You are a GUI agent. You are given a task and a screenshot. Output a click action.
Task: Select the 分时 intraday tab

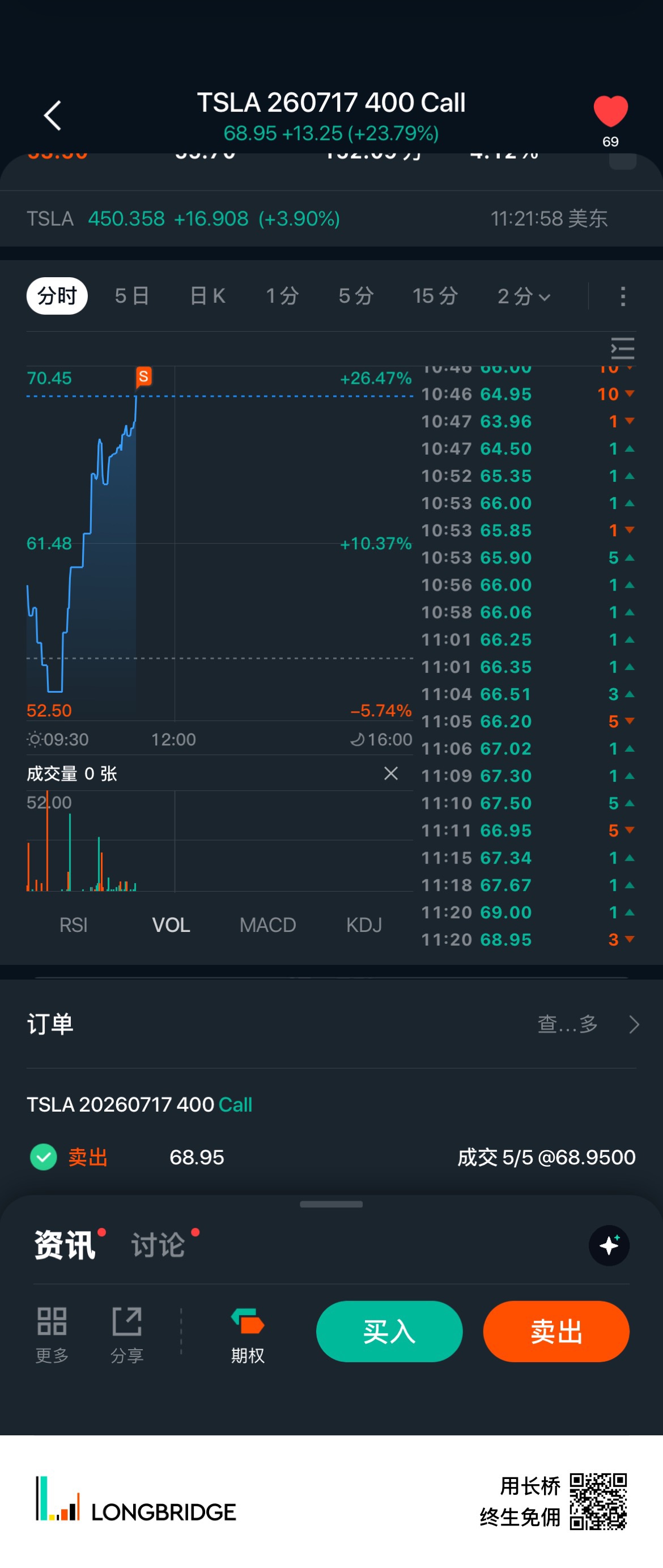(x=57, y=296)
